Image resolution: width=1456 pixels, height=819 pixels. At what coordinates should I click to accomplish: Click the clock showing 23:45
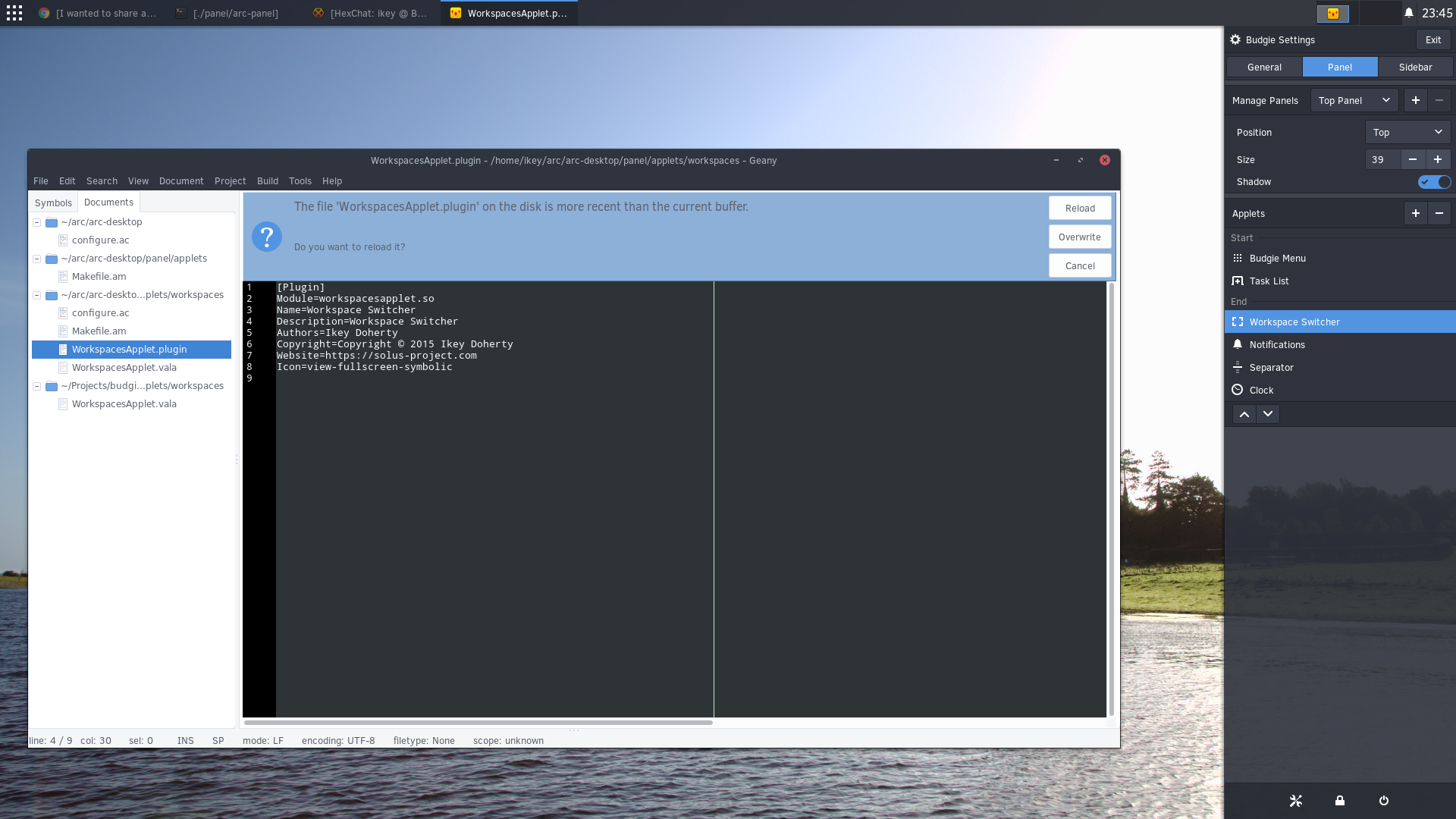click(1437, 13)
